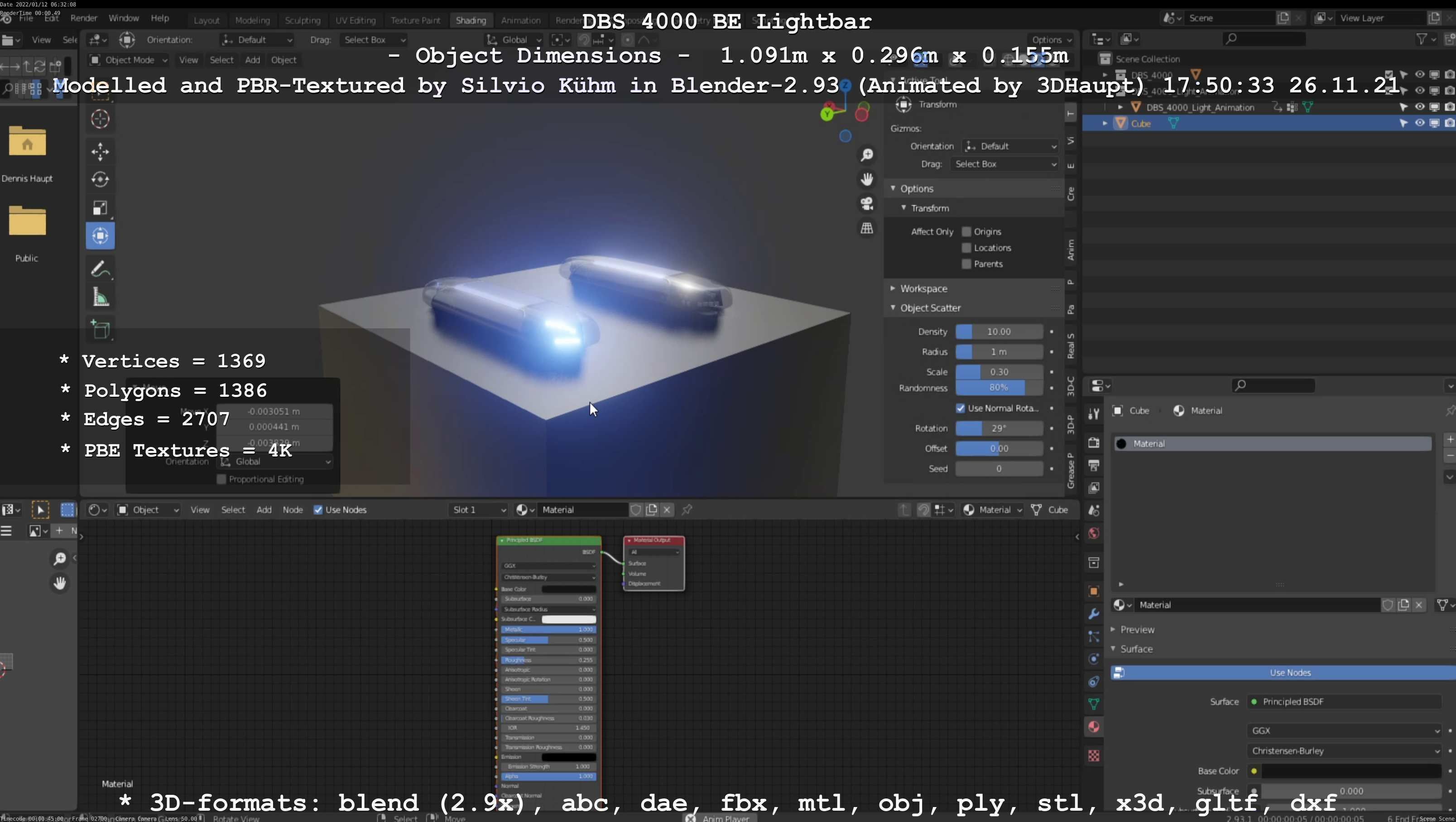Screen dimensions: 1456x822
Task: Click the Material name field in properties
Action: coord(1257,606)
